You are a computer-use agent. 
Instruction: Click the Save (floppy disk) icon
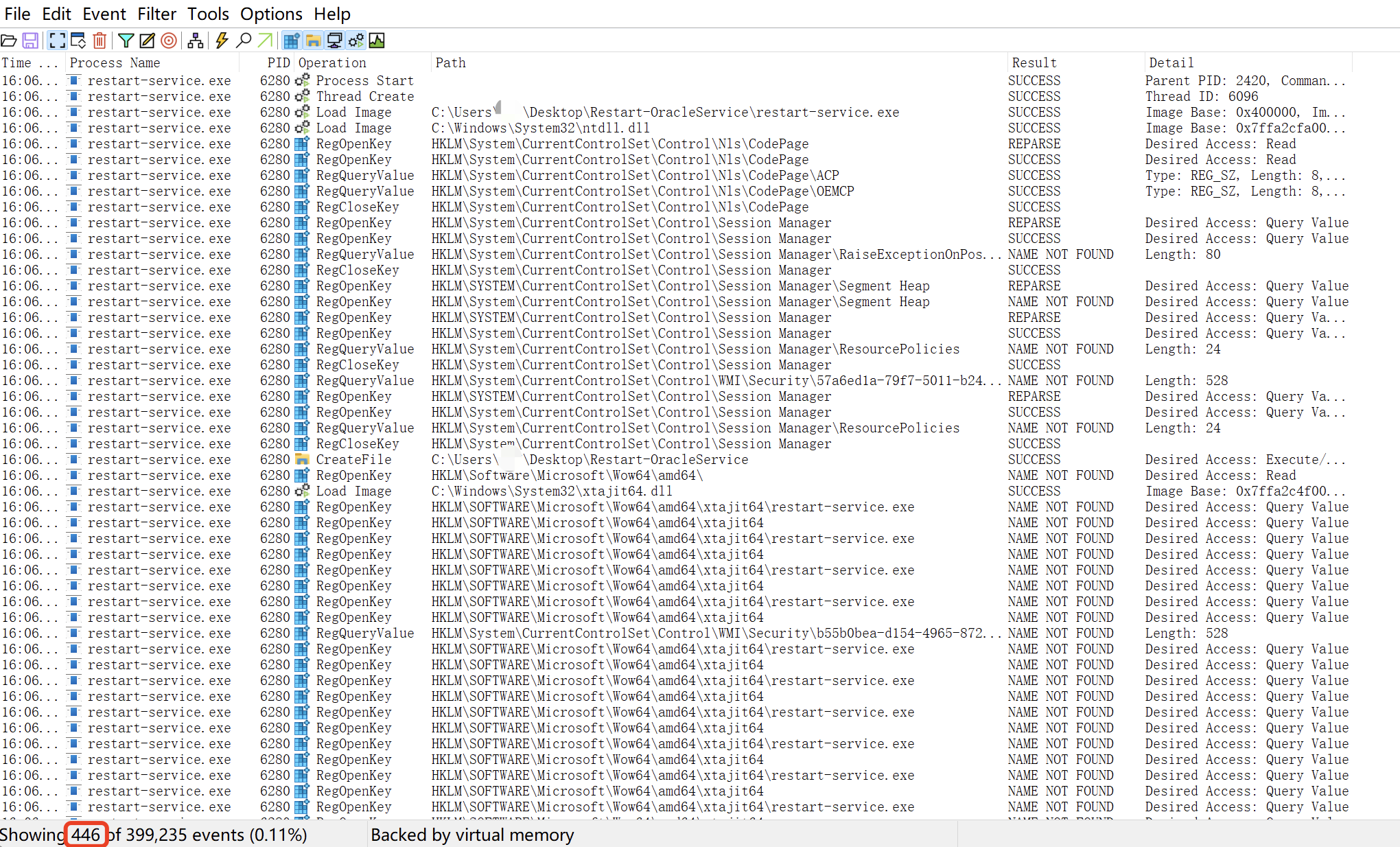coord(30,41)
